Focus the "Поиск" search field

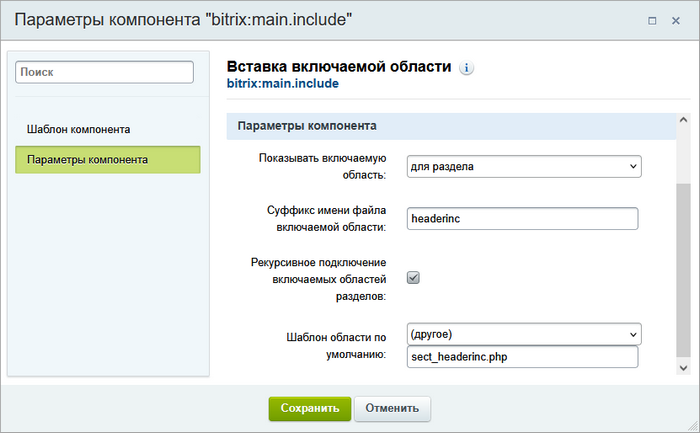coord(104,72)
